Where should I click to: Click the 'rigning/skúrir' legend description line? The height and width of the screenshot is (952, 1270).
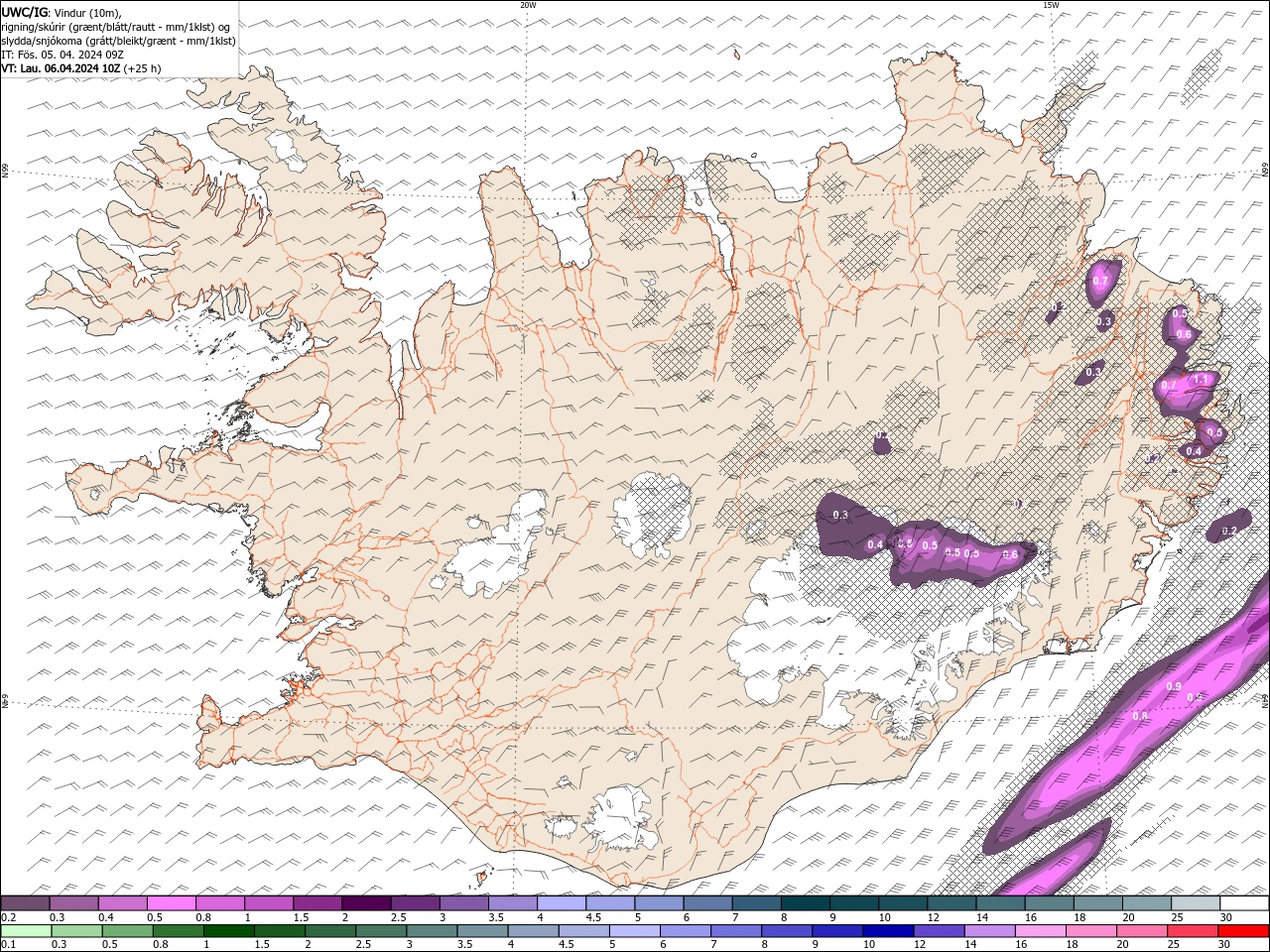click(x=116, y=26)
